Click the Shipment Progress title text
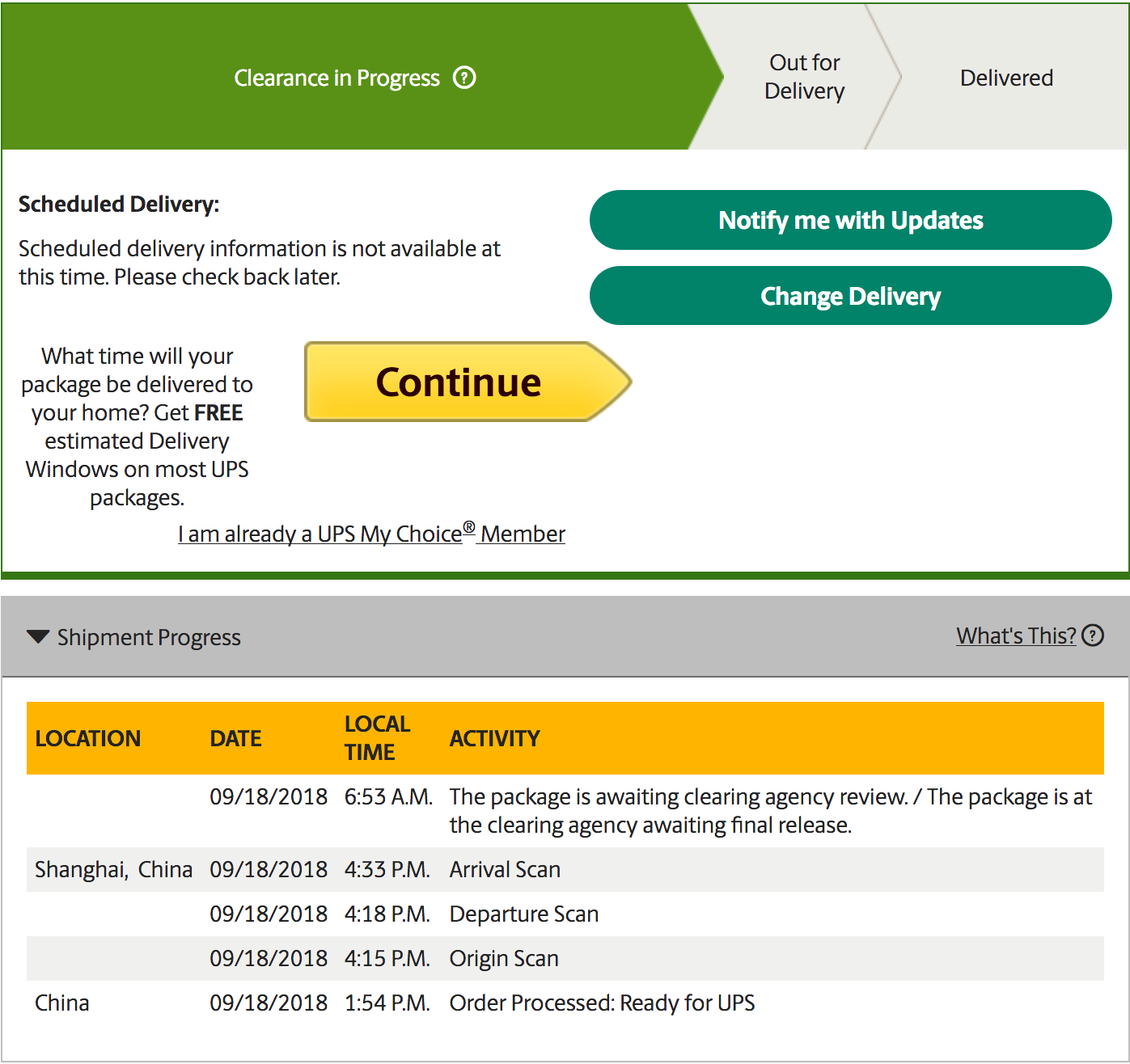This screenshot has height=1064, width=1130. 149,637
